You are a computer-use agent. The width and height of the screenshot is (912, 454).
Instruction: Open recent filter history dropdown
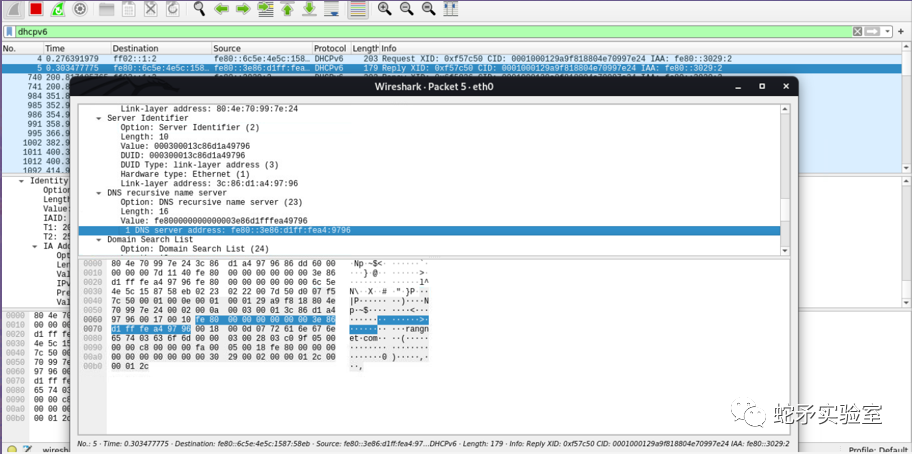[x=887, y=31]
